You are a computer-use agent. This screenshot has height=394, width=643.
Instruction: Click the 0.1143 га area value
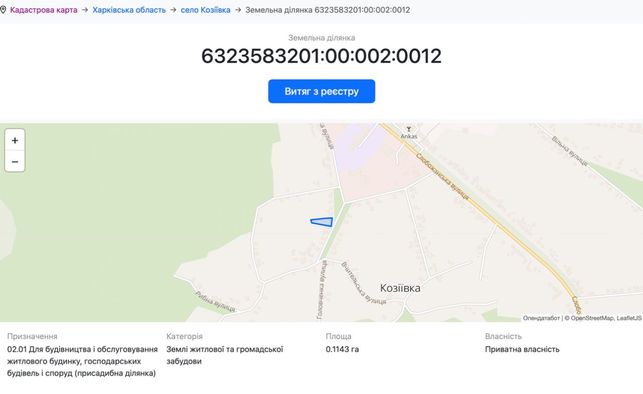[x=342, y=349]
